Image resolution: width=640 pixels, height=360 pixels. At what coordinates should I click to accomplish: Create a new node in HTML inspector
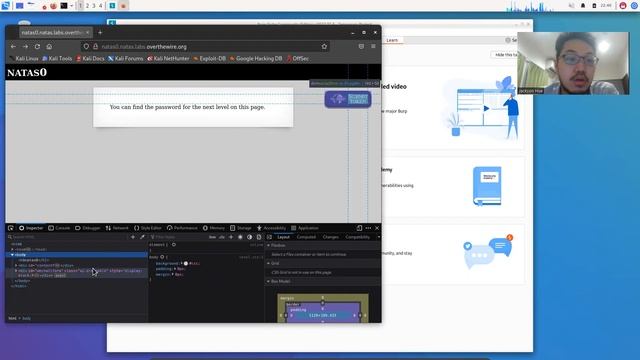(133, 237)
